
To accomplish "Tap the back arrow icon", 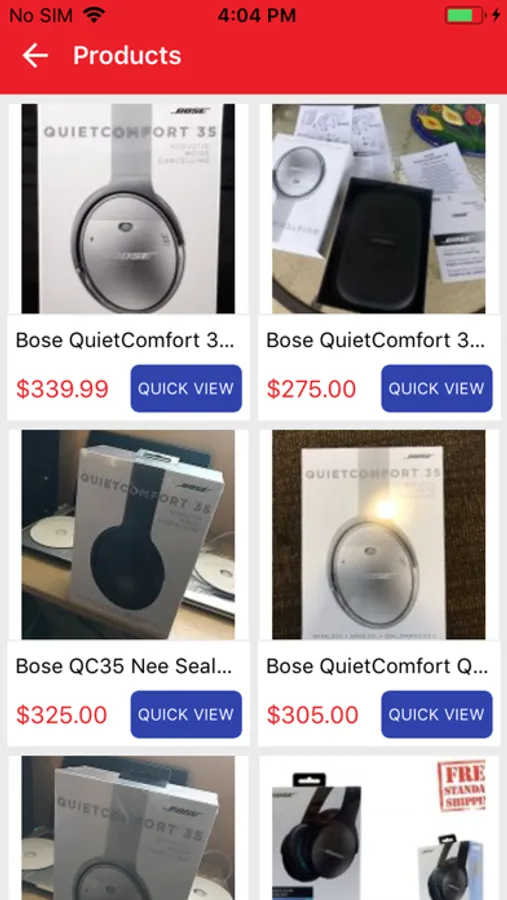I will tap(35, 56).
